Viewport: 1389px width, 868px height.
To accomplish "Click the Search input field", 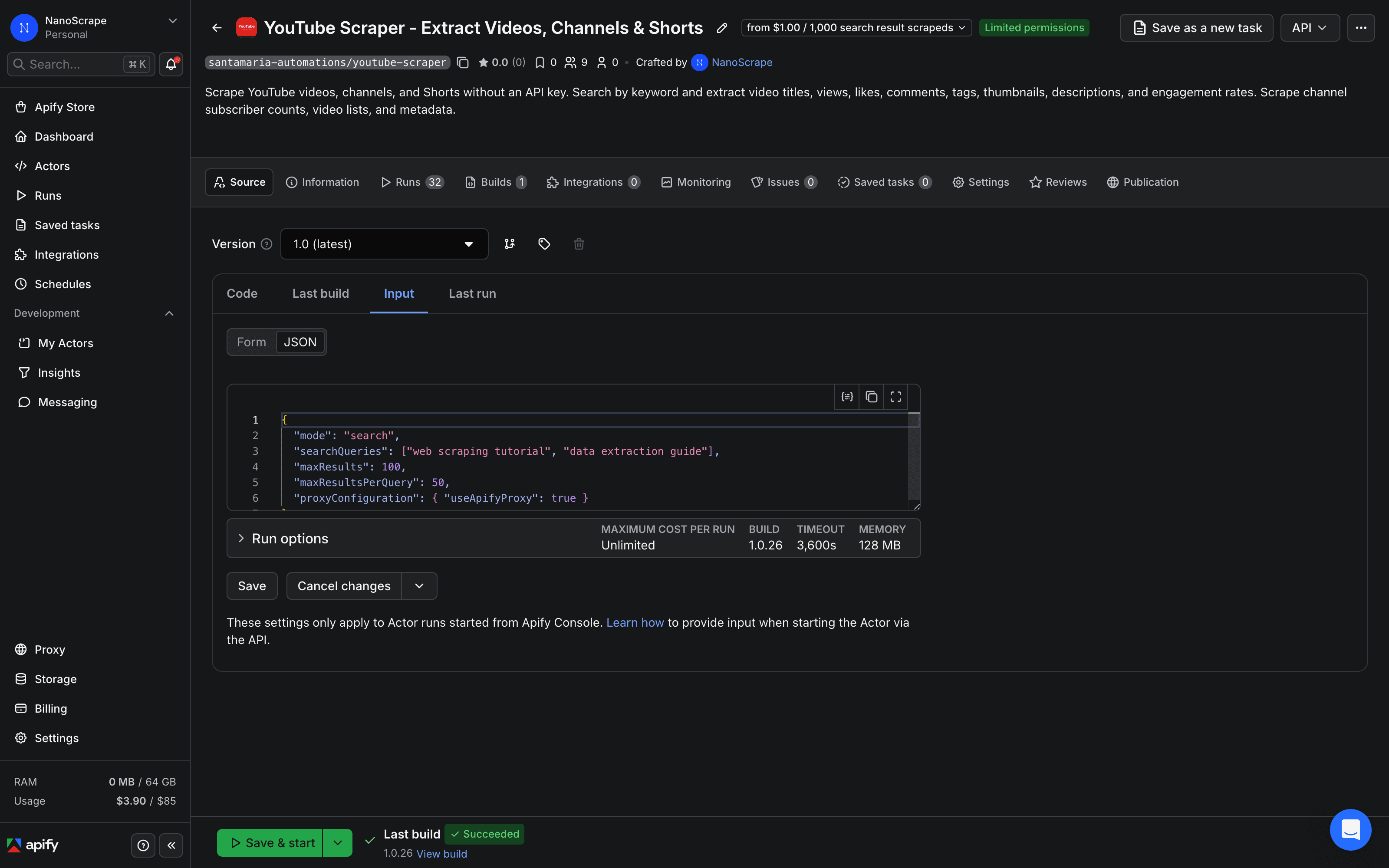I will (x=81, y=64).
